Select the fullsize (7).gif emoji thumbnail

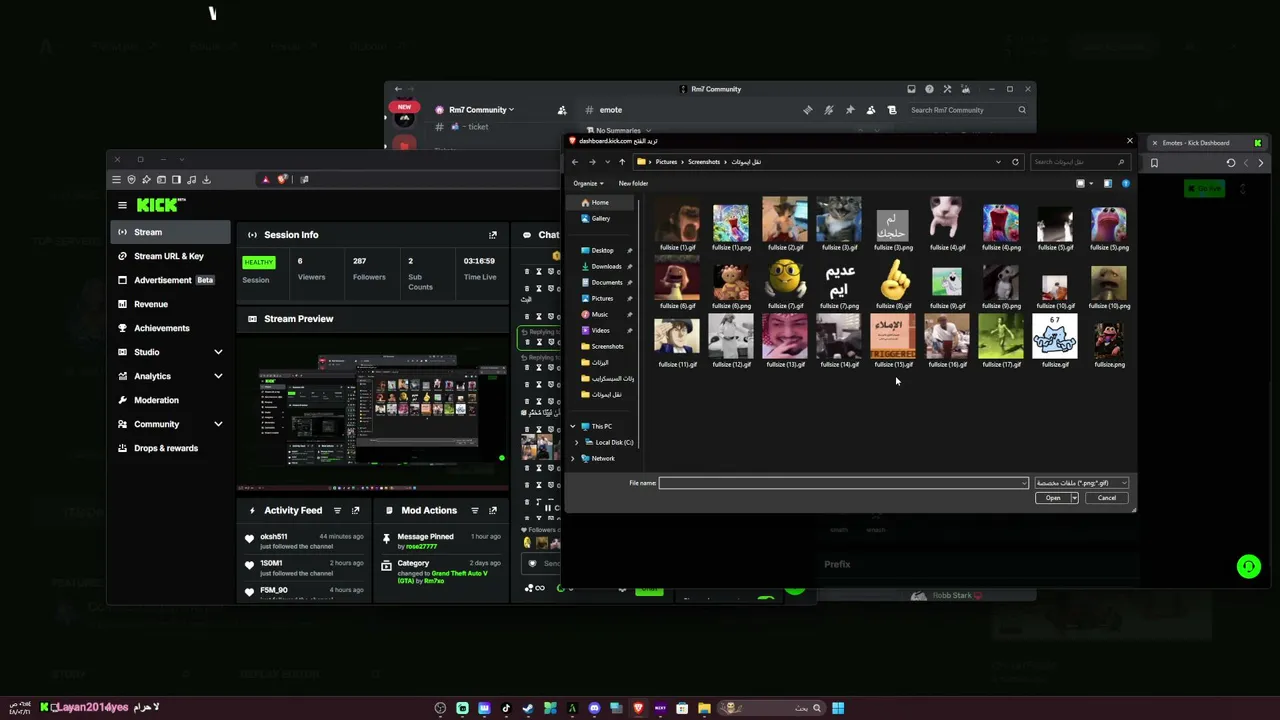click(785, 286)
